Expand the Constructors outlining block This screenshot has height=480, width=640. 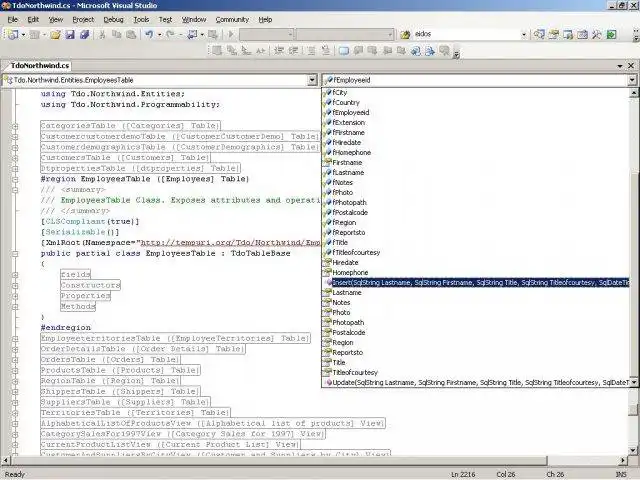[15, 285]
